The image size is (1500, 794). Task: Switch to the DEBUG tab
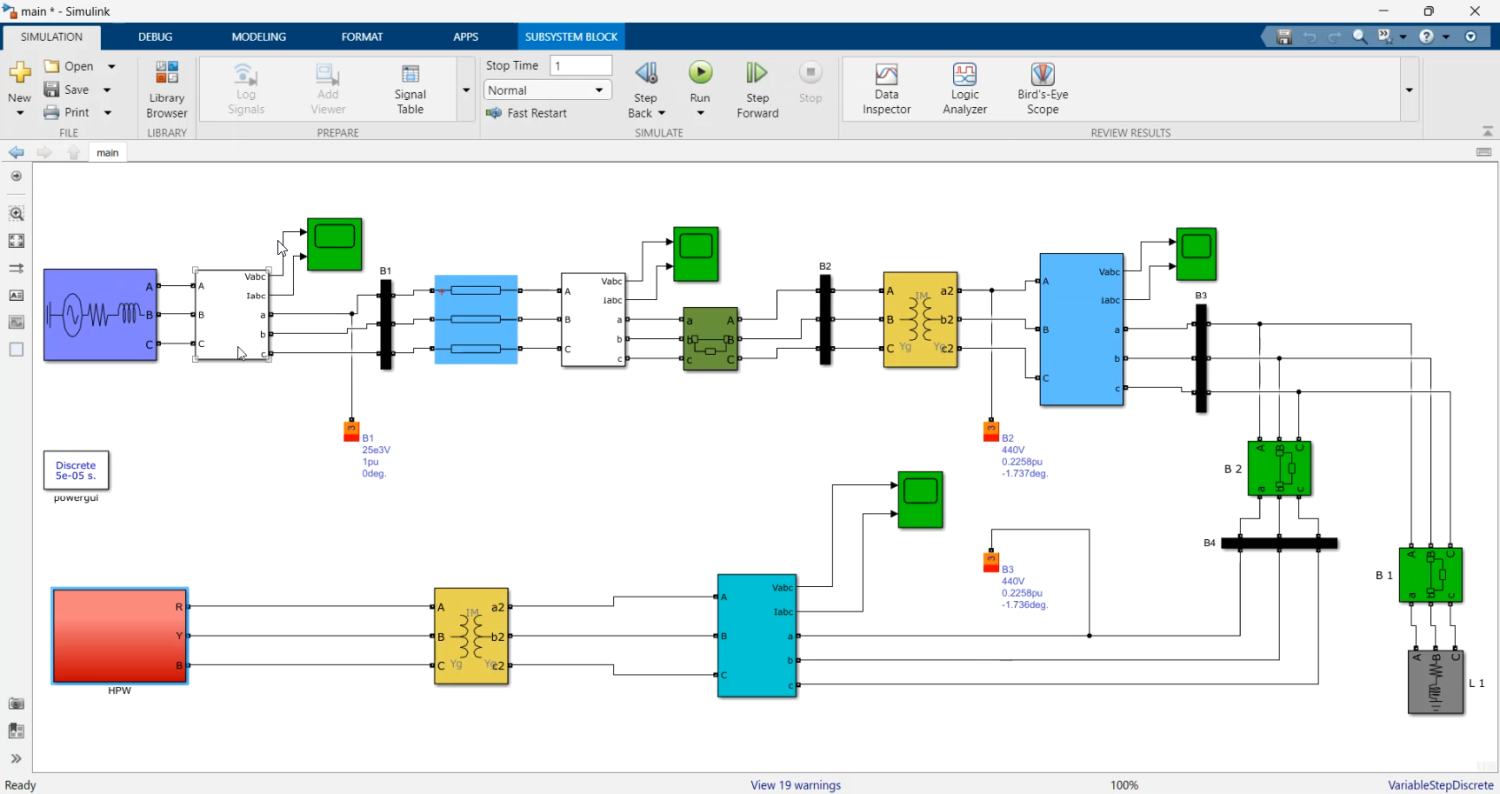coord(155,37)
